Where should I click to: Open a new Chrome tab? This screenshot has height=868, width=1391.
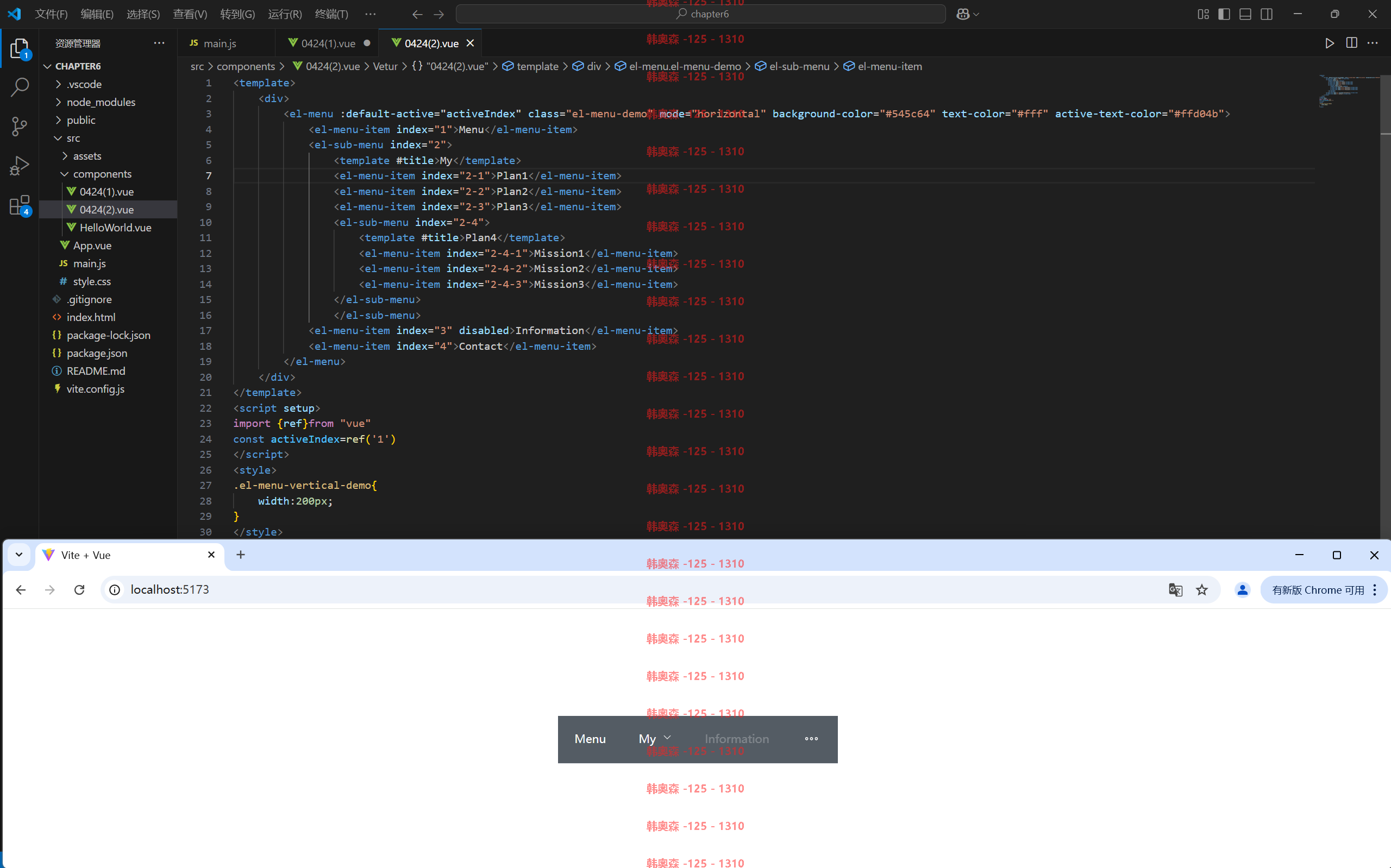point(241,555)
